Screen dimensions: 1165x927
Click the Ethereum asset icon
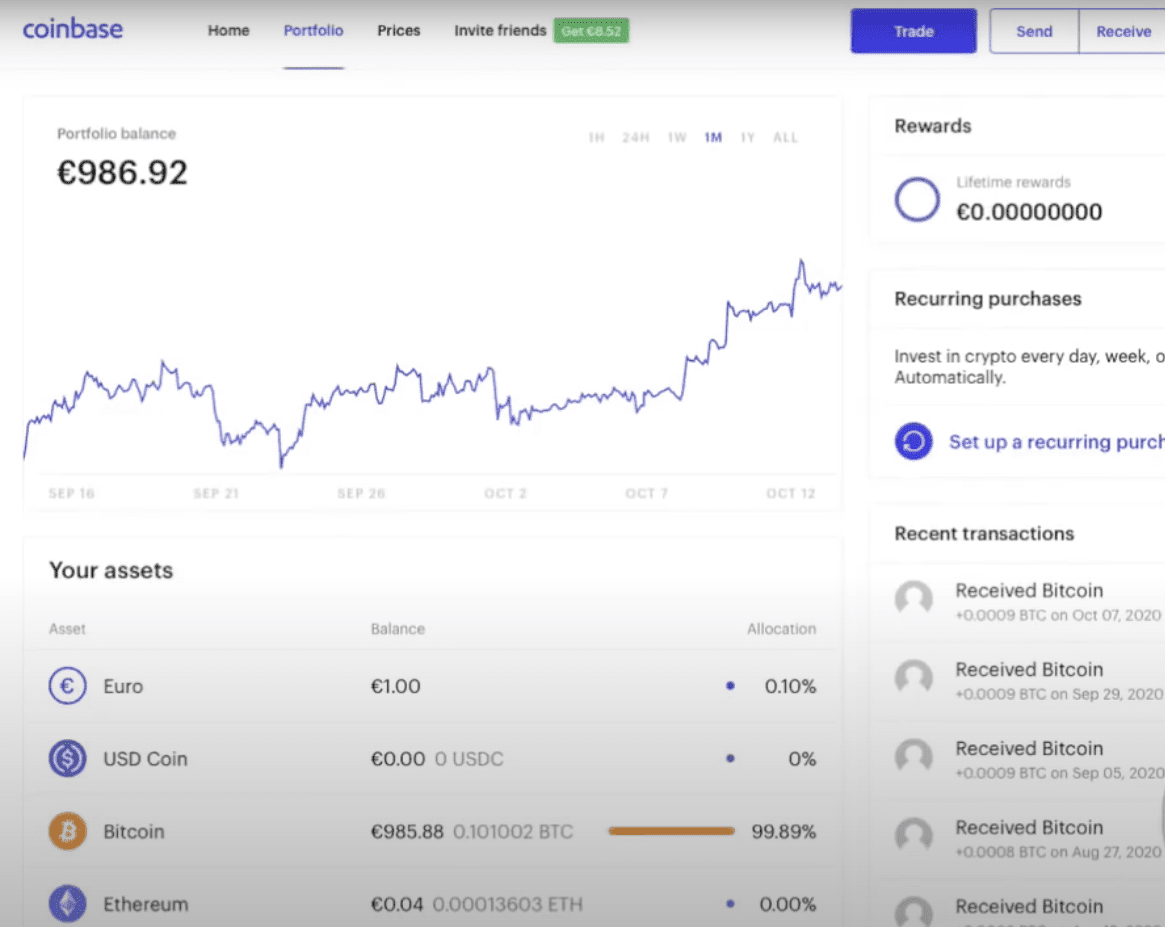68,904
